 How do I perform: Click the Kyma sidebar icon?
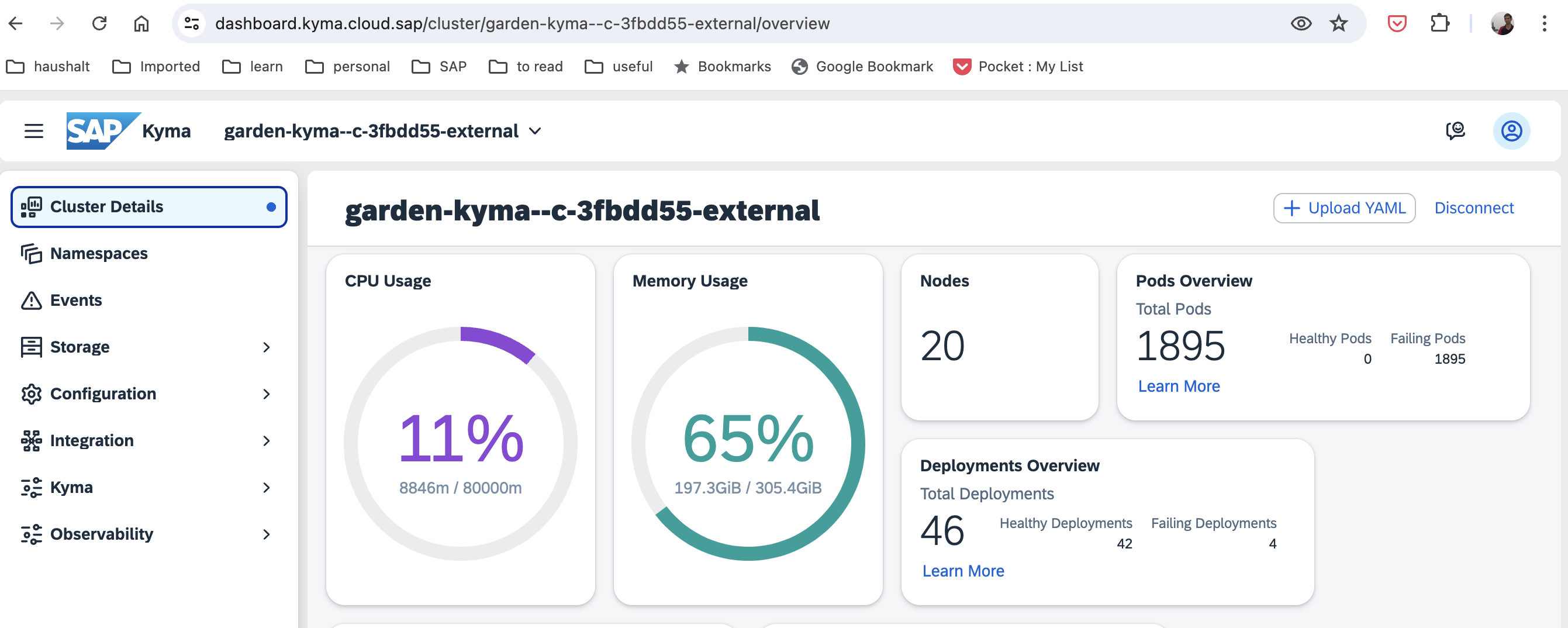coord(32,488)
